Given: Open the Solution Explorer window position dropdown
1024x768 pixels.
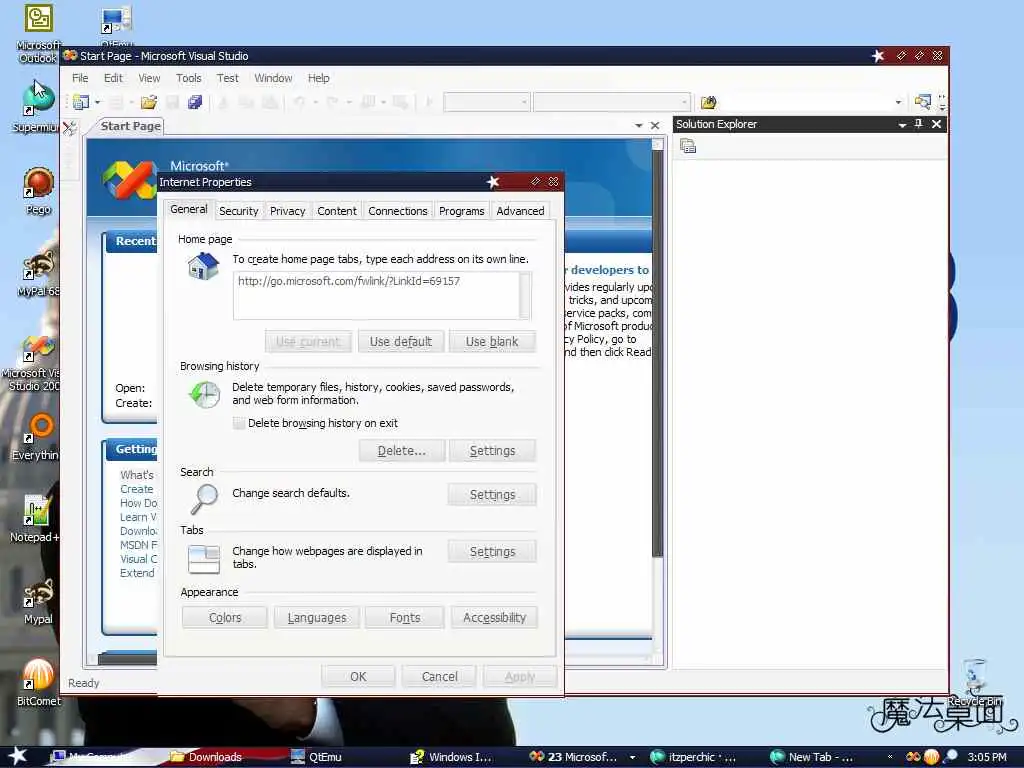Looking at the screenshot, I should pos(902,124).
